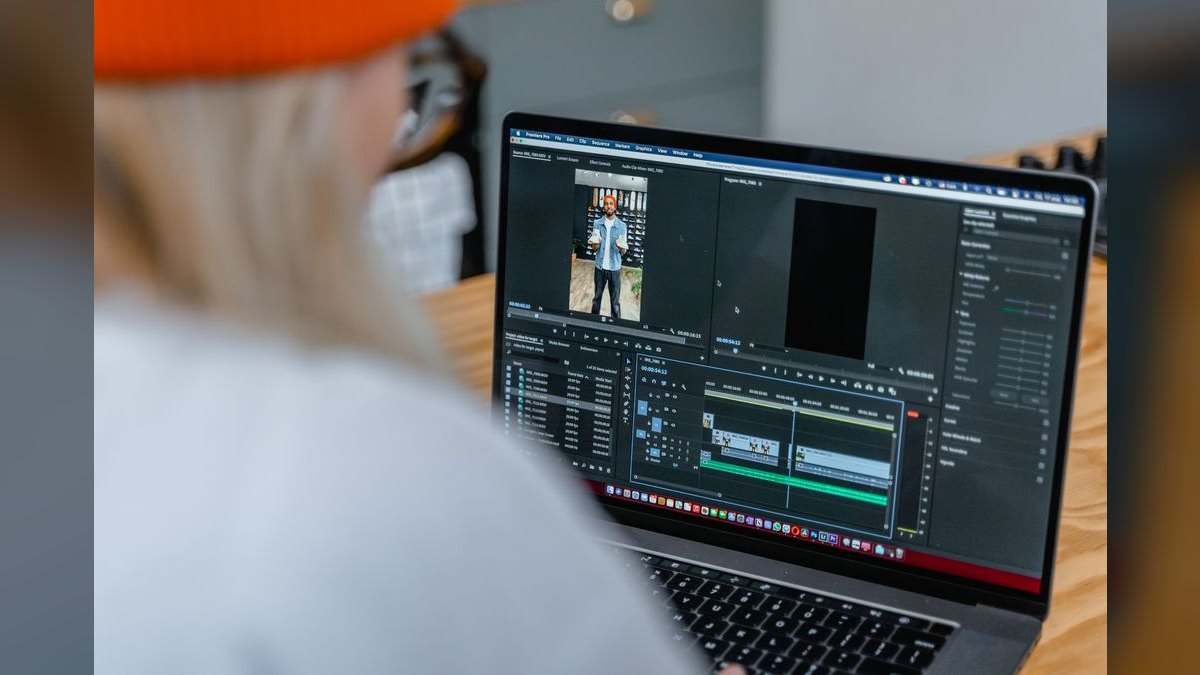Open the Markers menu
Screen dimensions: 1200x675
click(x=622, y=146)
